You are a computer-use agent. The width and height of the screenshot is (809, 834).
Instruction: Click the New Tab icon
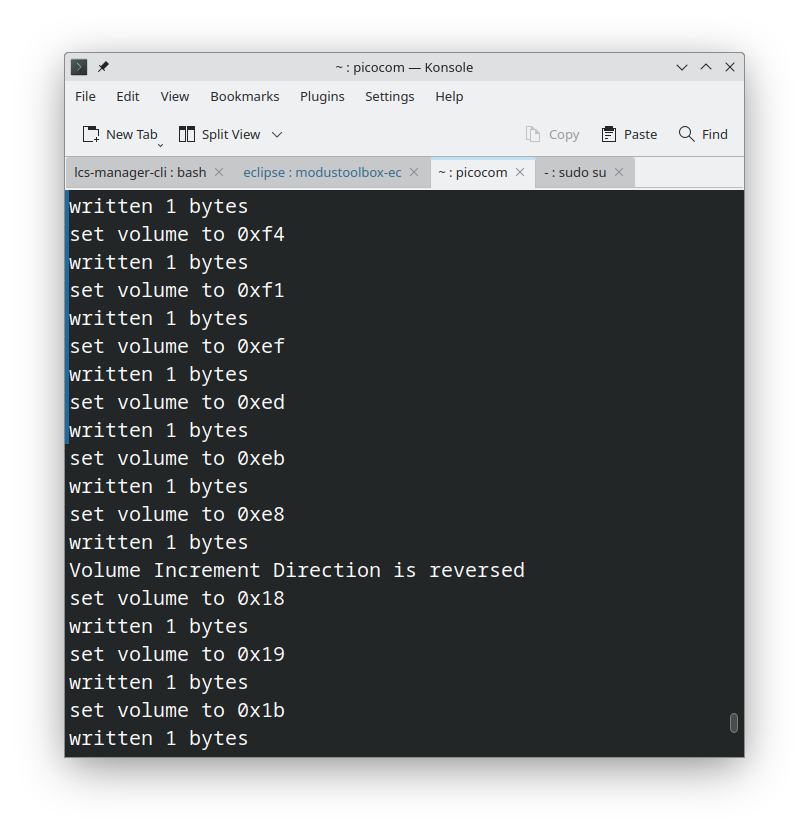point(91,134)
